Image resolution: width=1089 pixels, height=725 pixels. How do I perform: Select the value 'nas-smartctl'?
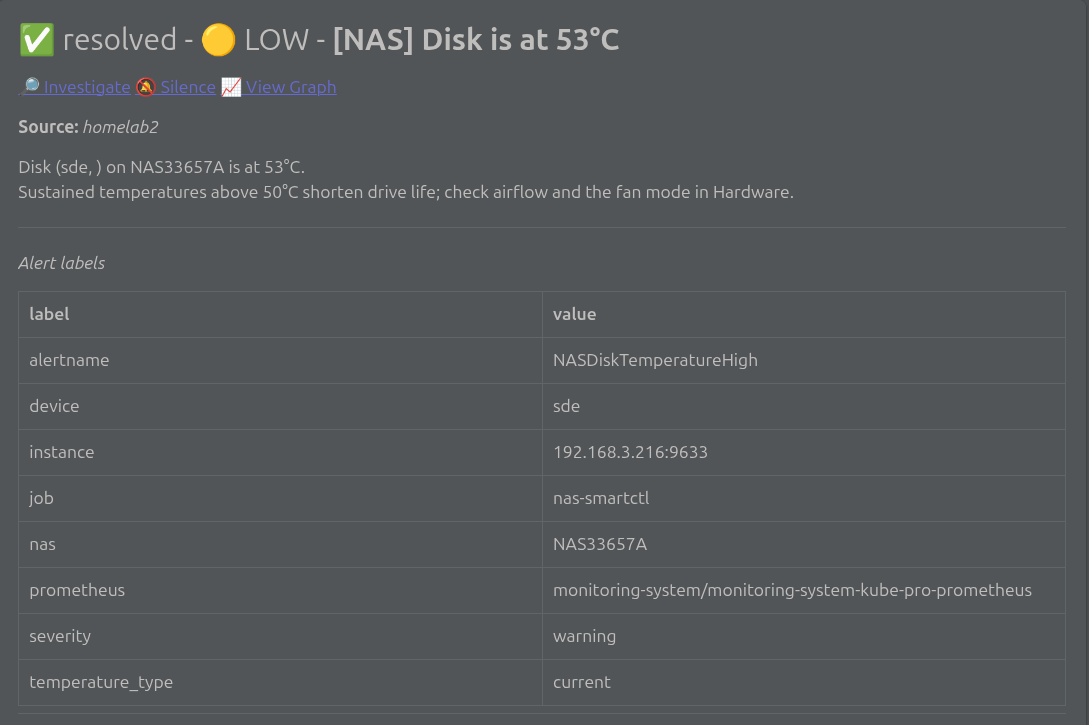click(601, 498)
